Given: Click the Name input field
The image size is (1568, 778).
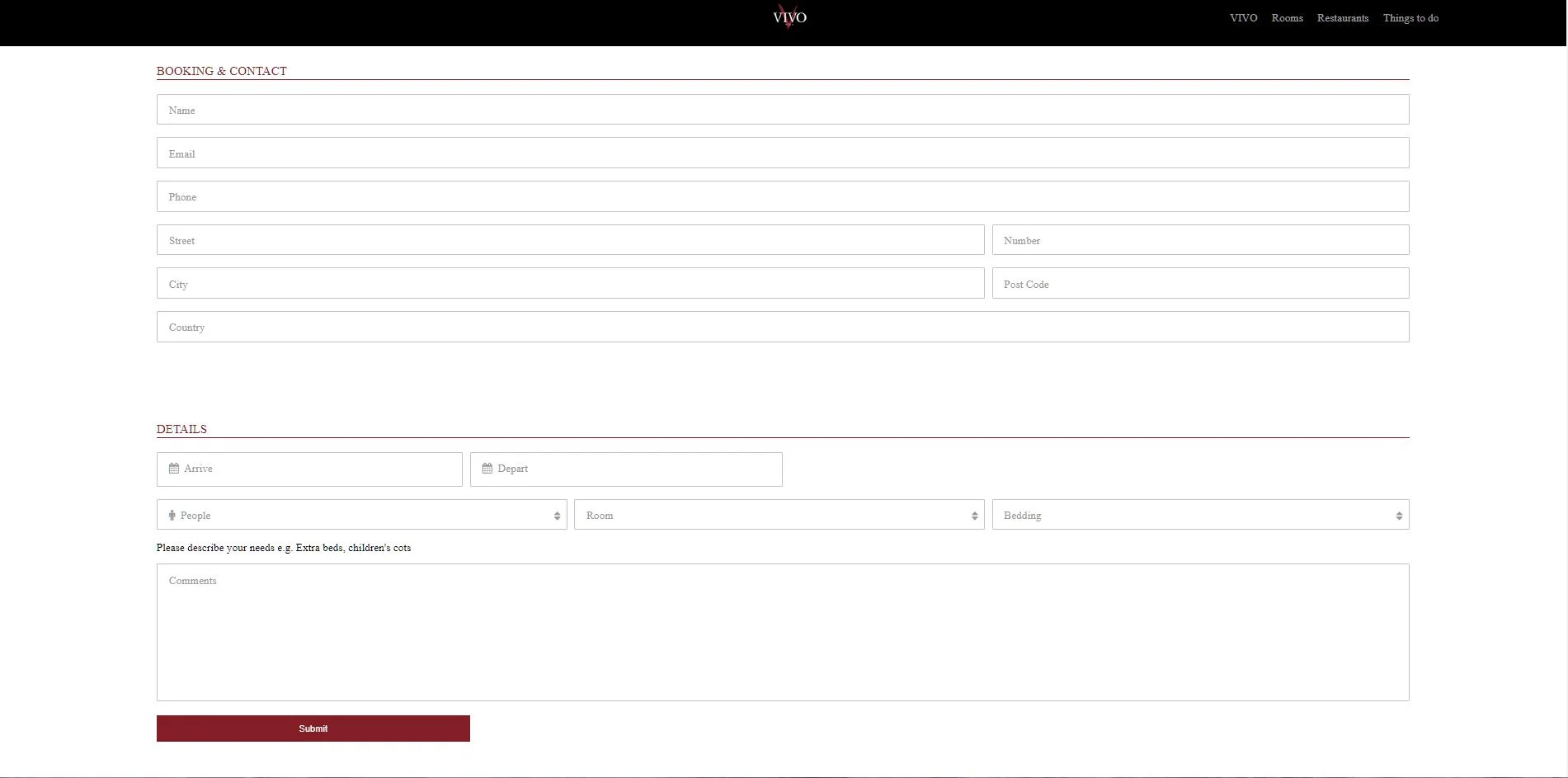Looking at the screenshot, I should pyautogui.click(x=782, y=109).
